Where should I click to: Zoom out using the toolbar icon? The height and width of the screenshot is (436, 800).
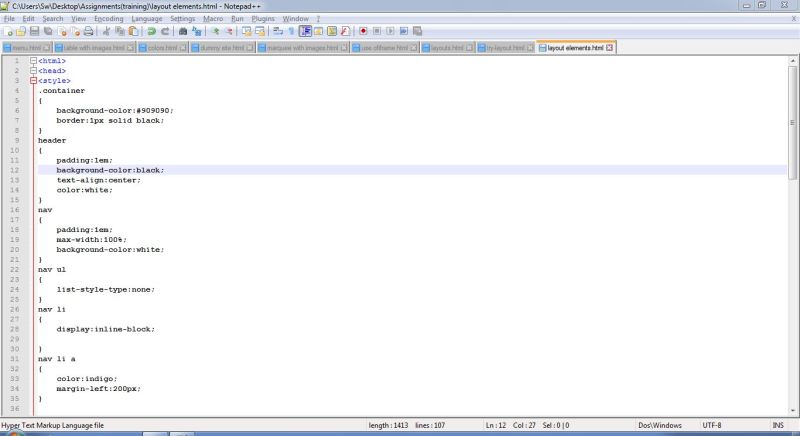(x=229, y=31)
